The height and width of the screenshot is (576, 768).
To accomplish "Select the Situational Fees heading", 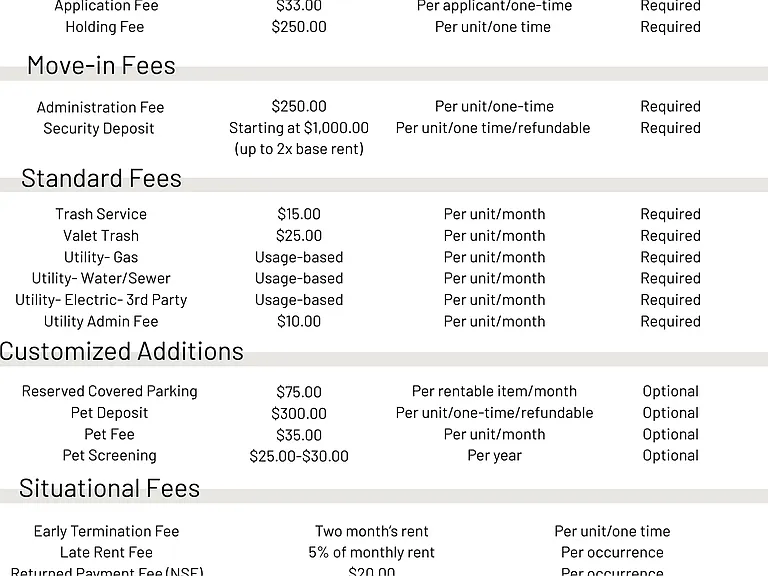I will (109, 488).
